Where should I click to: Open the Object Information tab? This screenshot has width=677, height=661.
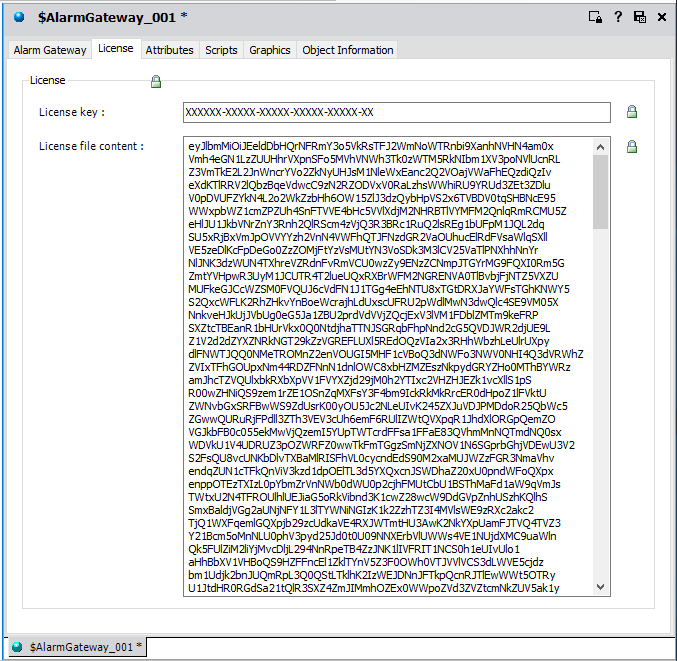point(347,50)
